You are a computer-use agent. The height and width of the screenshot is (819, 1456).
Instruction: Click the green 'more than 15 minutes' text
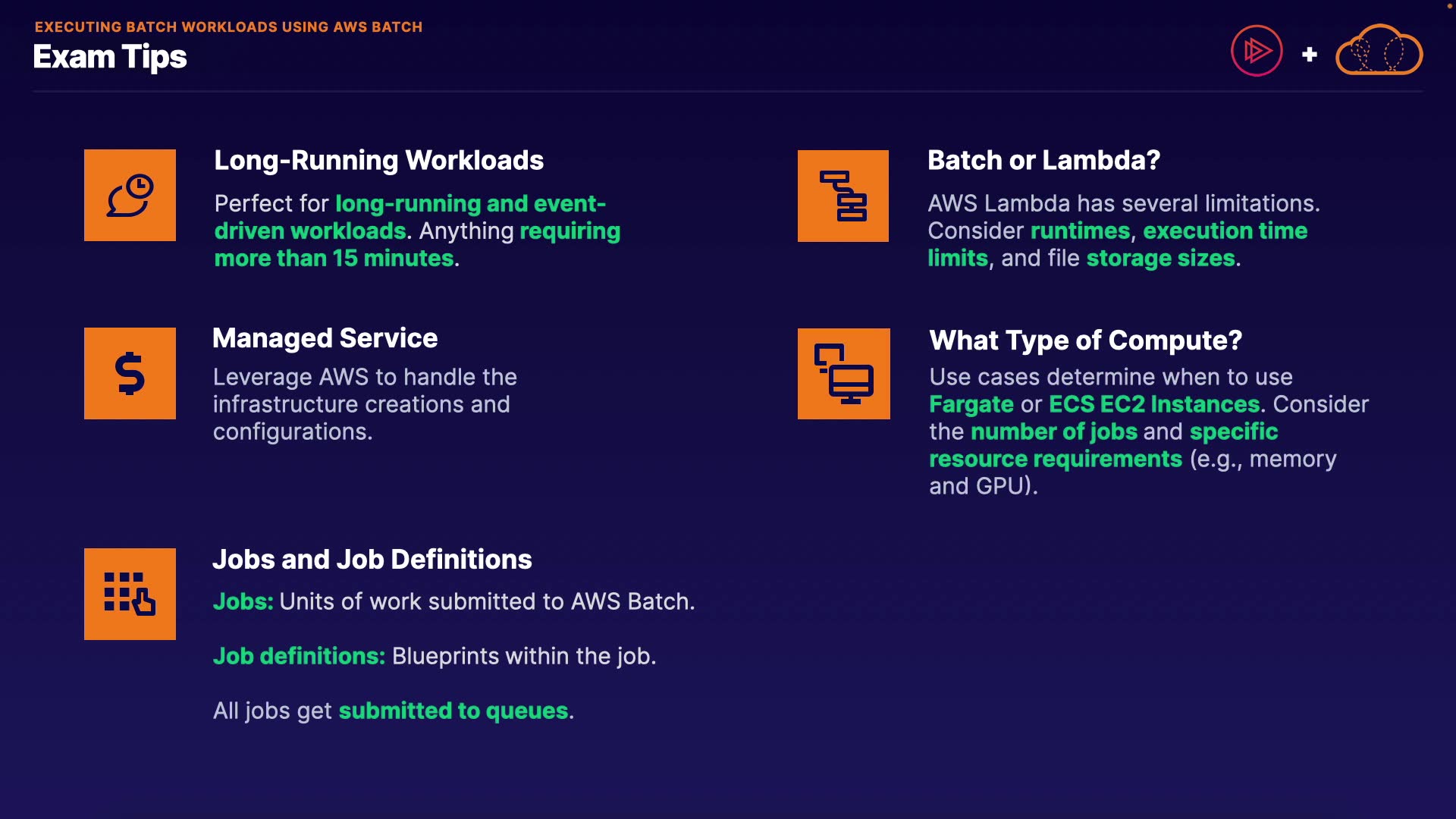334,259
